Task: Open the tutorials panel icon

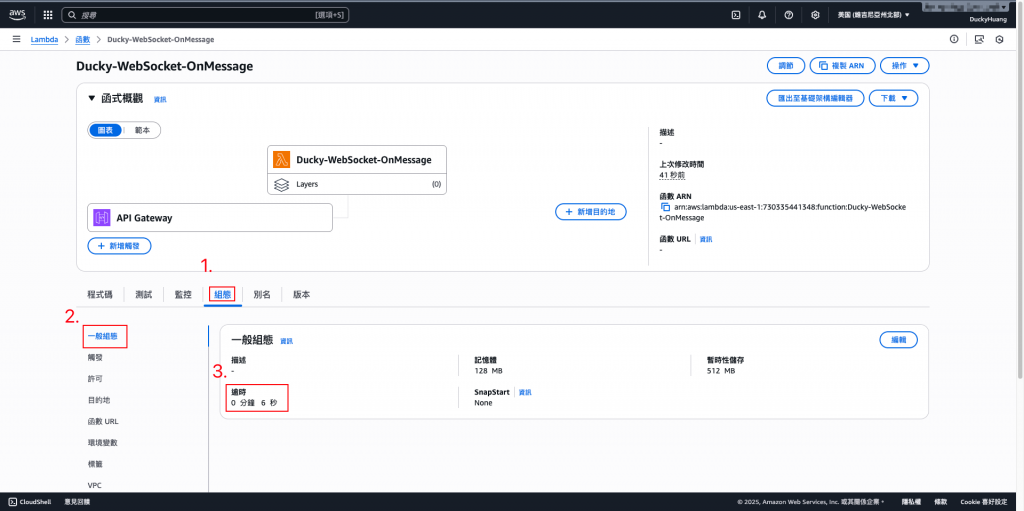Action: pos(978,39)
